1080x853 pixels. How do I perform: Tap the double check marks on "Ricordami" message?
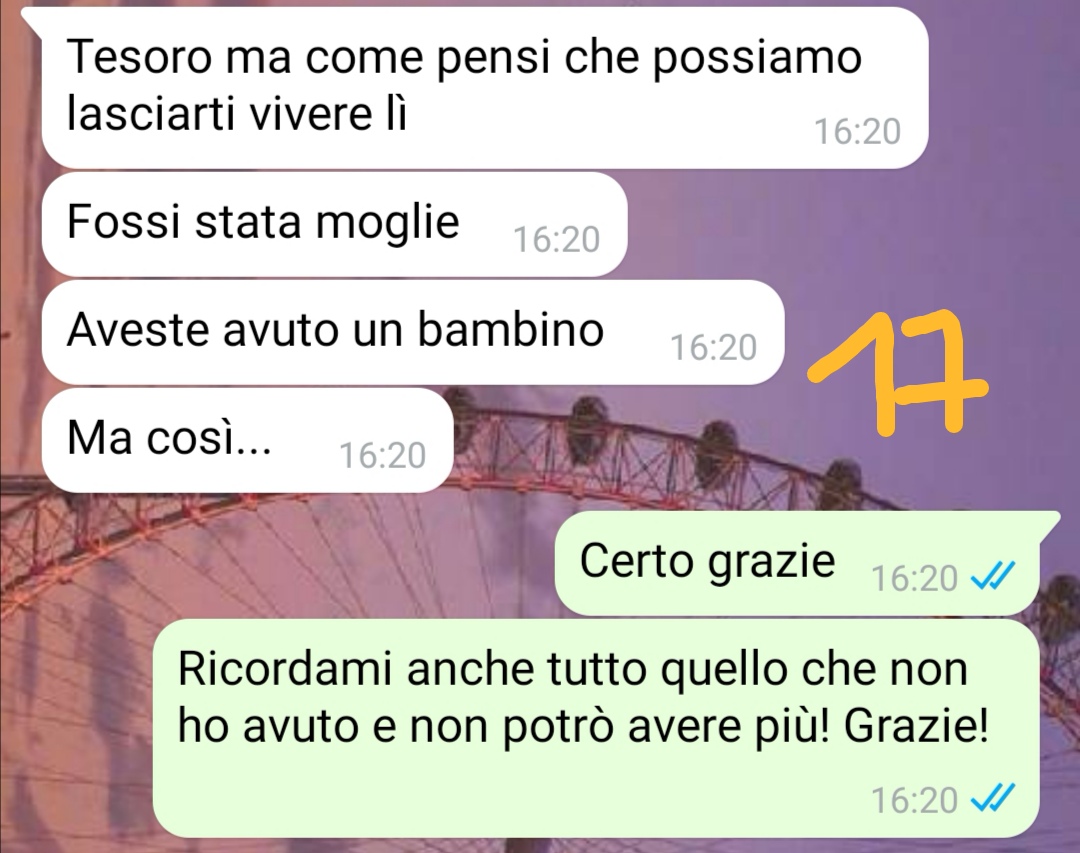click(993, 799)
